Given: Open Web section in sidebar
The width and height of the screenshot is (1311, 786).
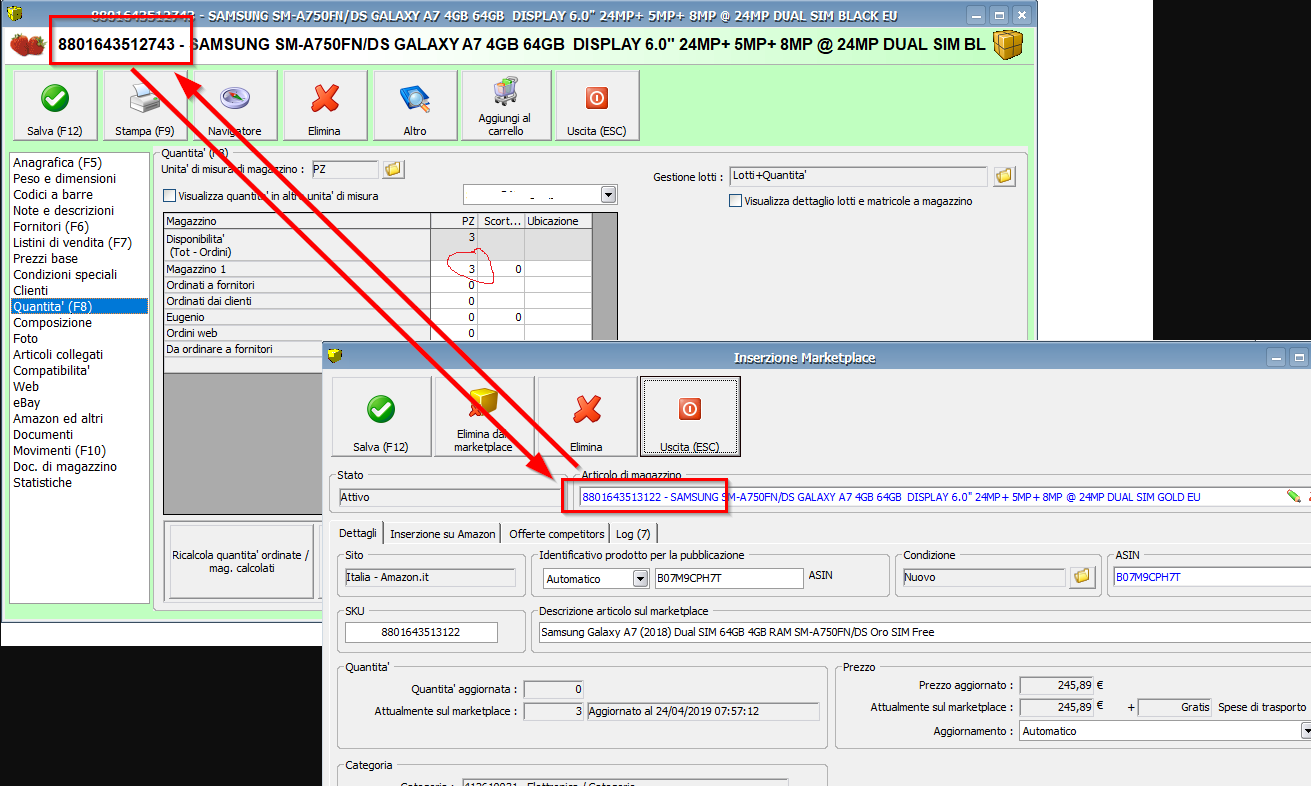Looking at the screenshot, I should (x=26, y=386).
